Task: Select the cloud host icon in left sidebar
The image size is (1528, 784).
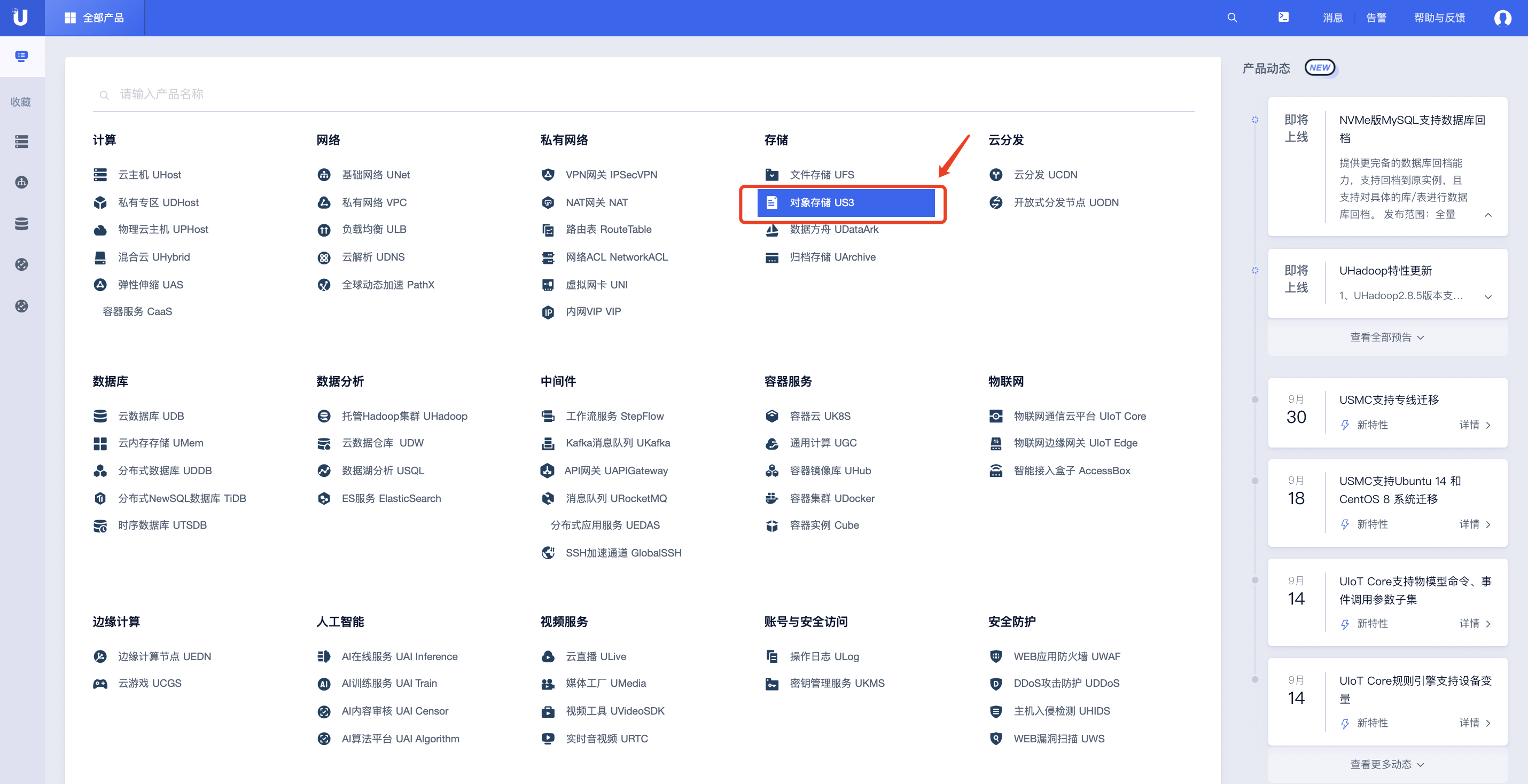Action: (x=21, y=142)
